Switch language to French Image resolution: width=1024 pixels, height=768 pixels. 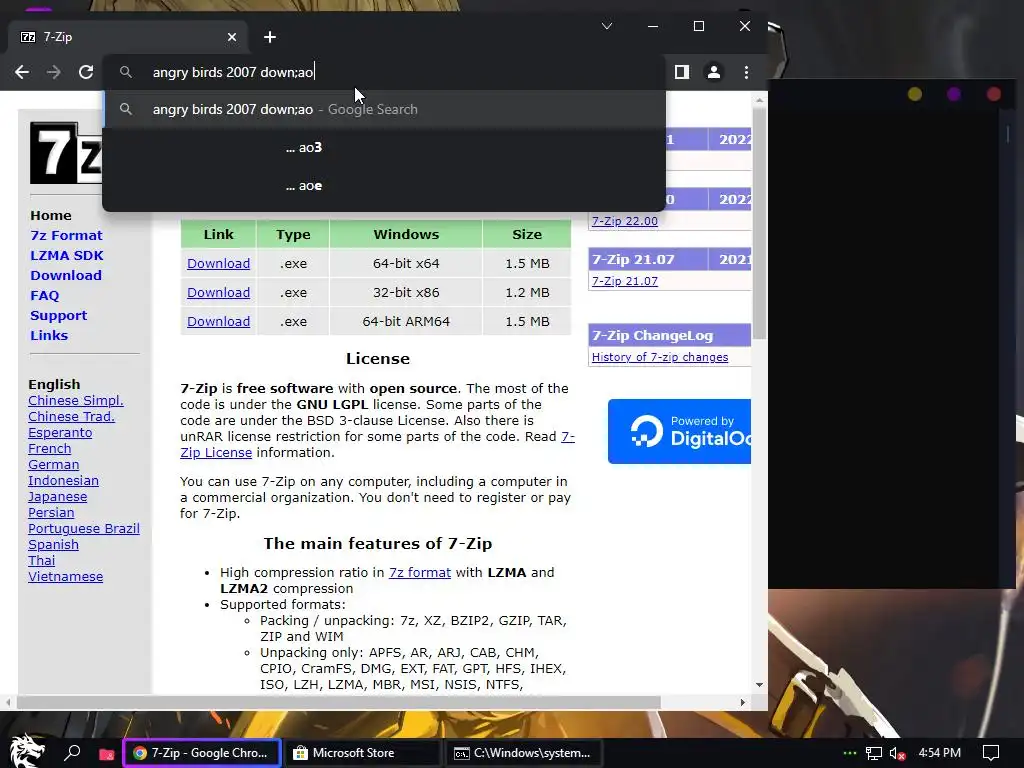[50, 449]
